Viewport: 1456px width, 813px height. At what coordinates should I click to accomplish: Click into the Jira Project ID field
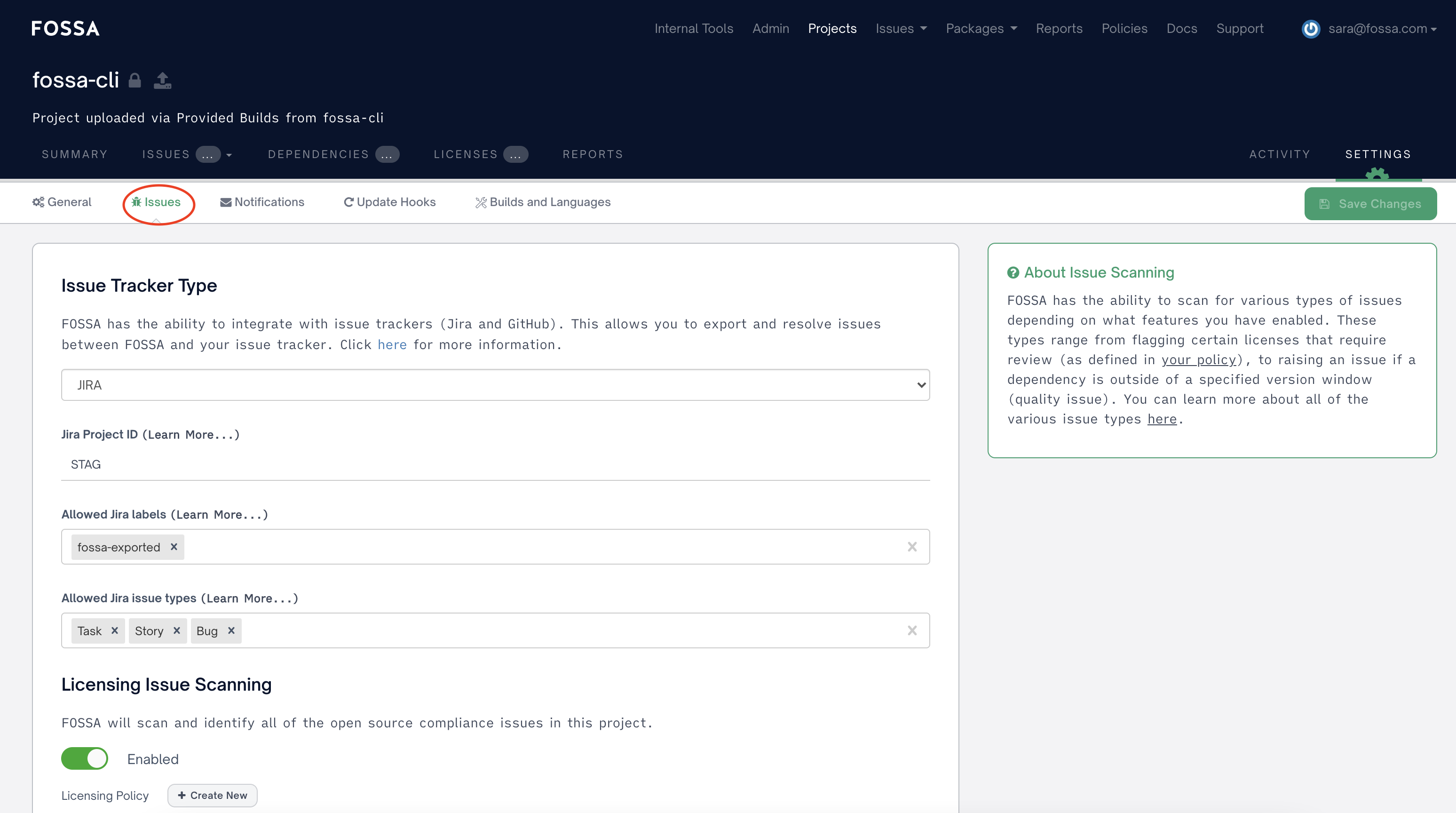click(x=495, y=464)
